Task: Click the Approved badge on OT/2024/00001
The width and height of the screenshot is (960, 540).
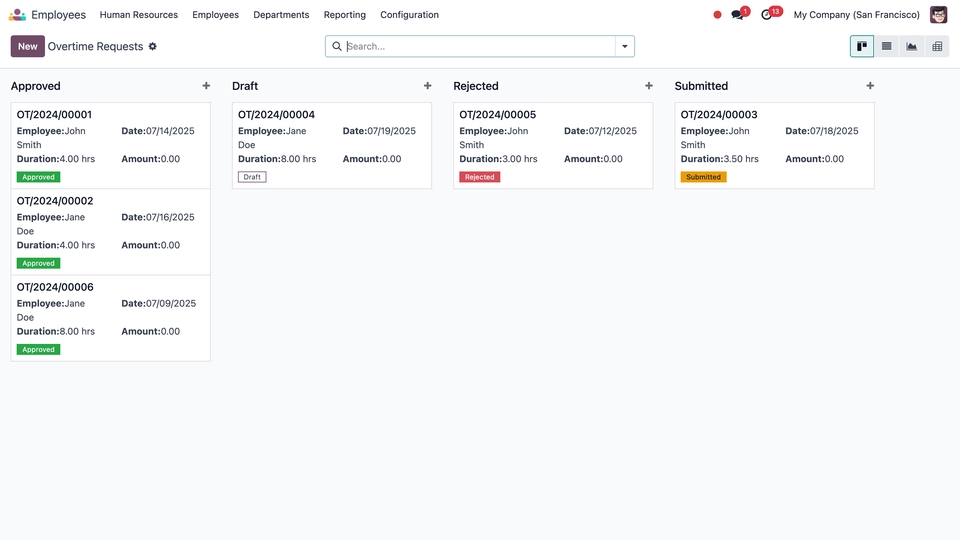Action: pyautogui.click(x=38, y=177)
